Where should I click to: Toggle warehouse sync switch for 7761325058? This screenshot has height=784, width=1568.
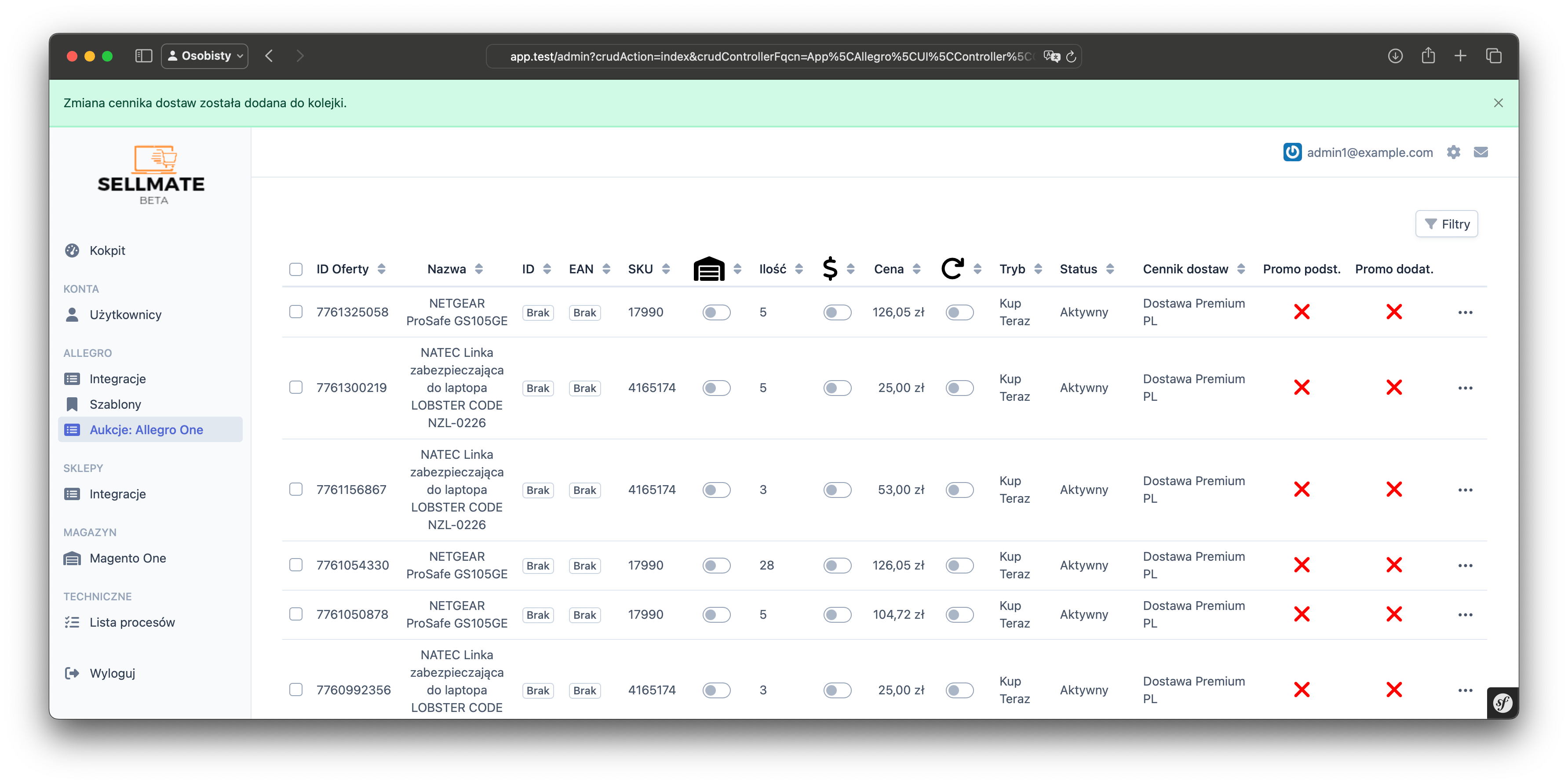(x=716, y=312)
